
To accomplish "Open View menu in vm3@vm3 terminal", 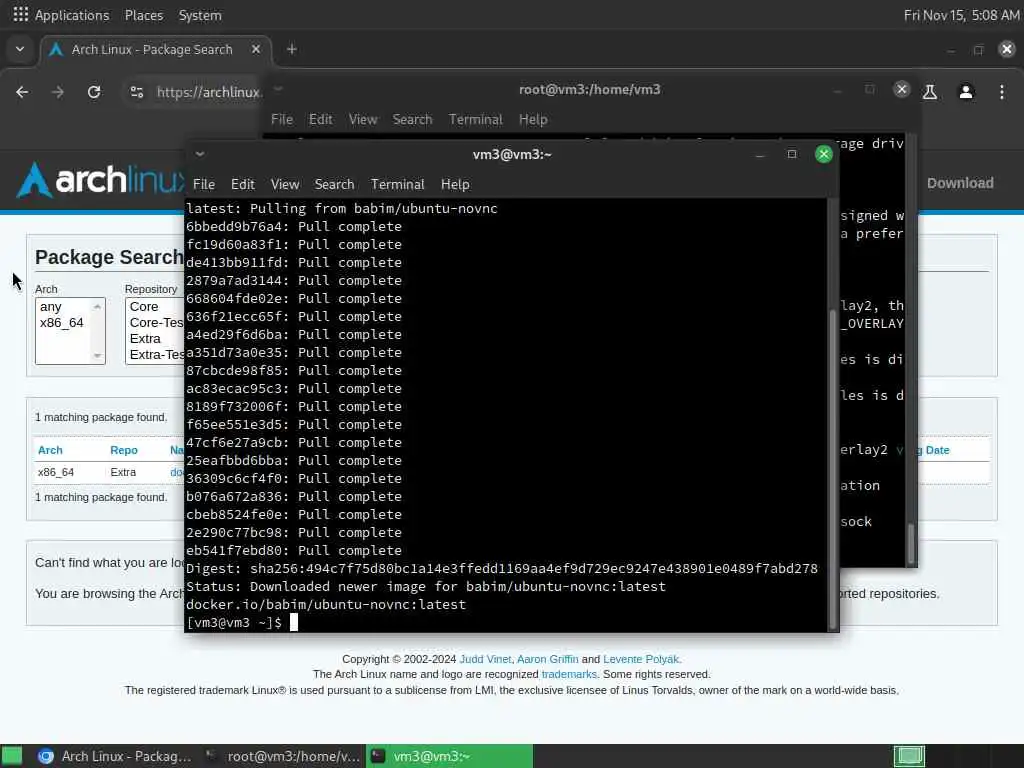I will (285, 184).
